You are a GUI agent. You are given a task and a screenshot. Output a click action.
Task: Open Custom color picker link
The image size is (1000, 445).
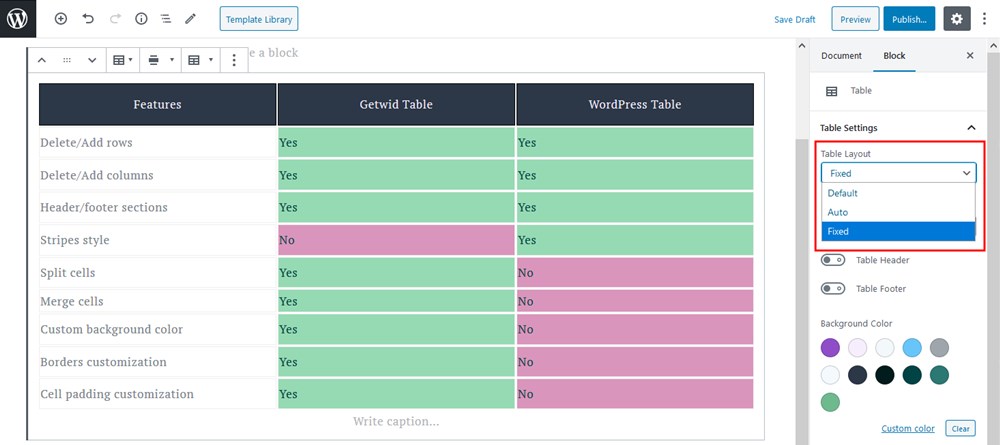(x=908, y=428)
